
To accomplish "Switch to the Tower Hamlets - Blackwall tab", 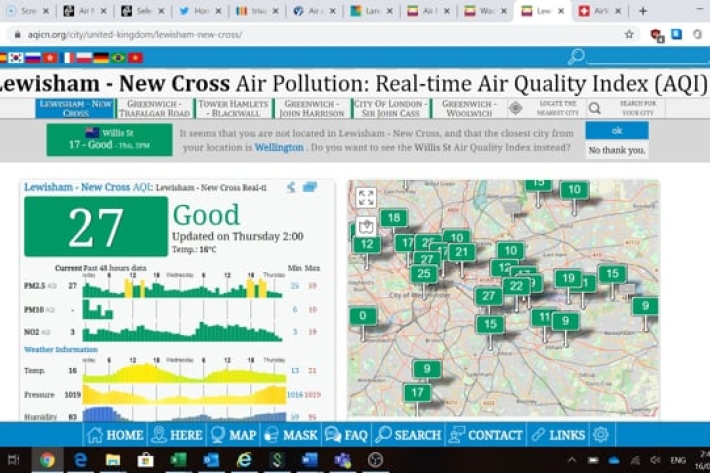I will click(x=234, y=108).
